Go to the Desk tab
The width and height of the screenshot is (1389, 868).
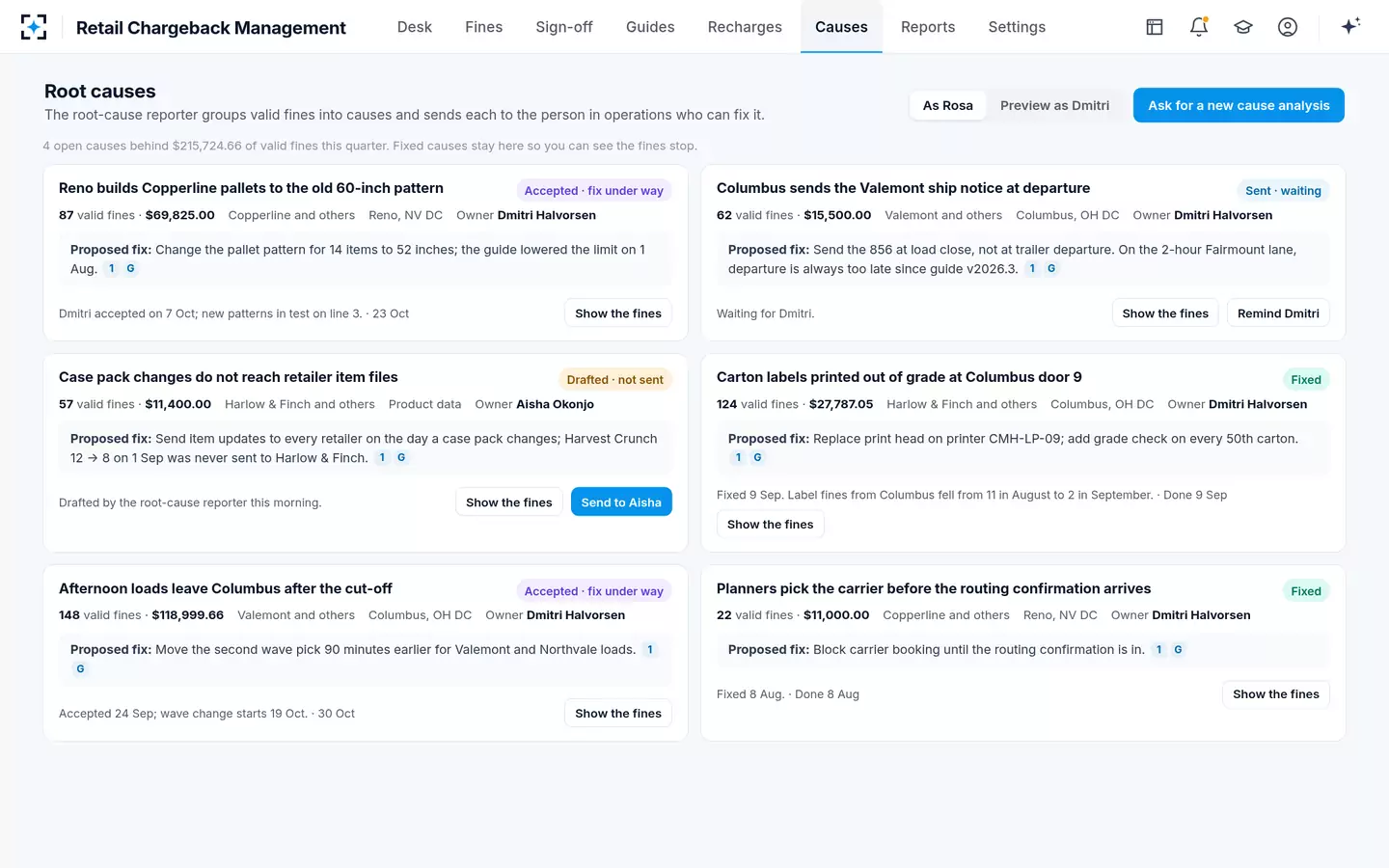(x=415, y=27)
